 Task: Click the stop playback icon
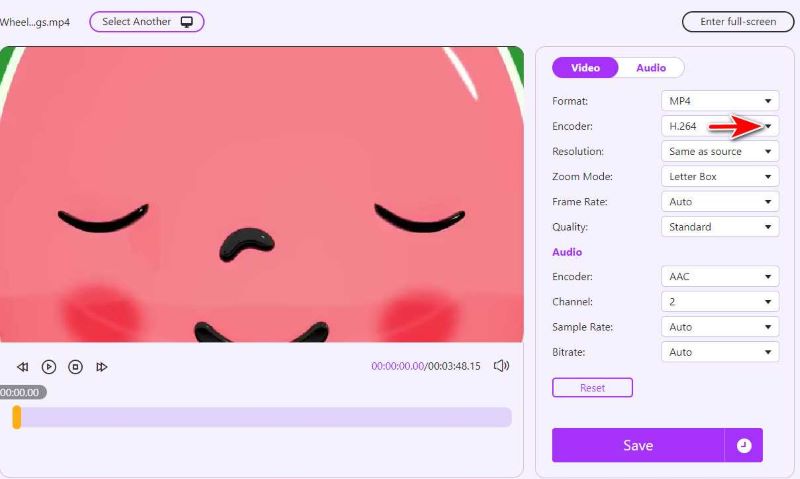coord(75,367)
